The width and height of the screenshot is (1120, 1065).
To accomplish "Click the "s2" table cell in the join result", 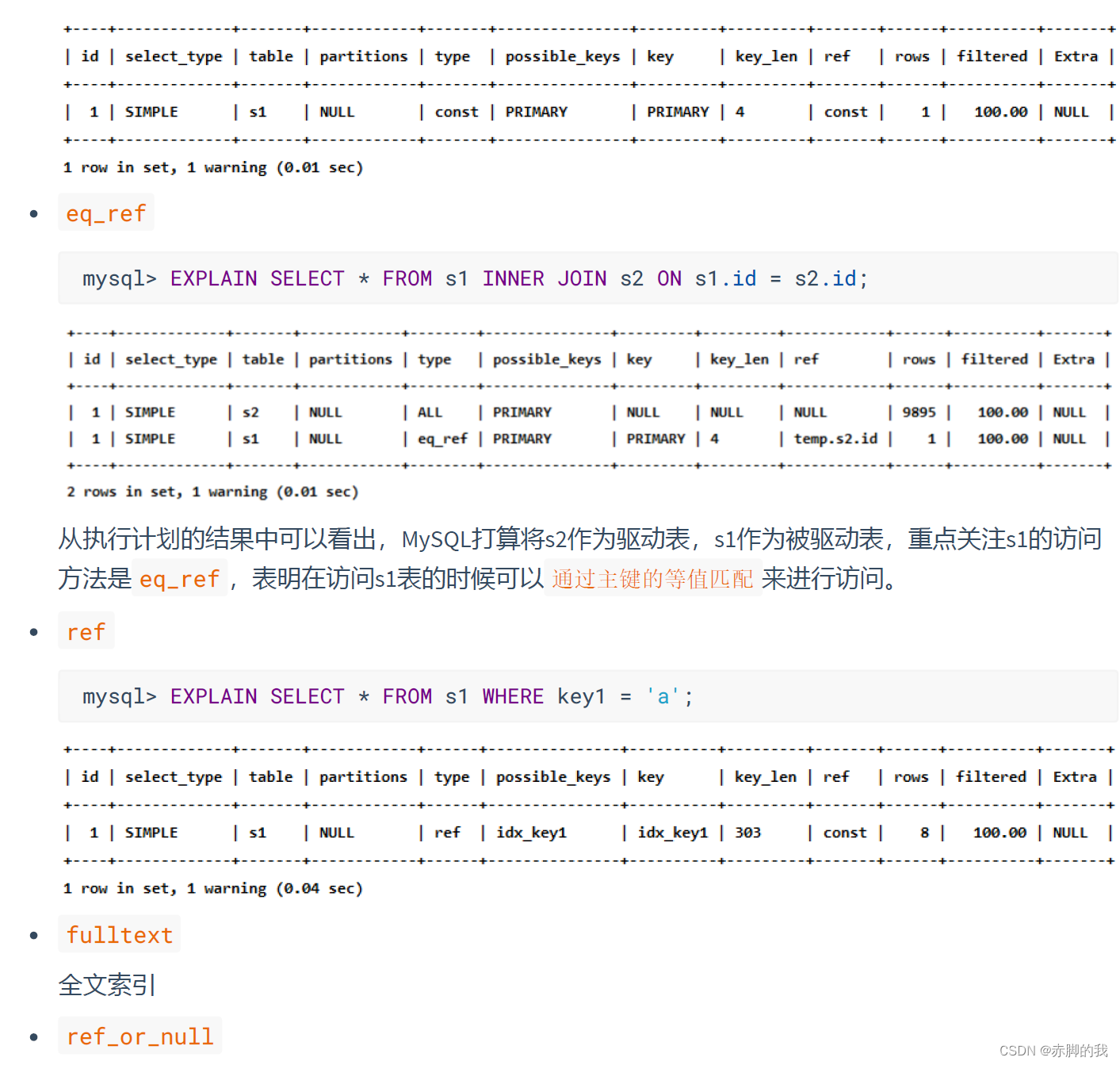I will [250, 412].
